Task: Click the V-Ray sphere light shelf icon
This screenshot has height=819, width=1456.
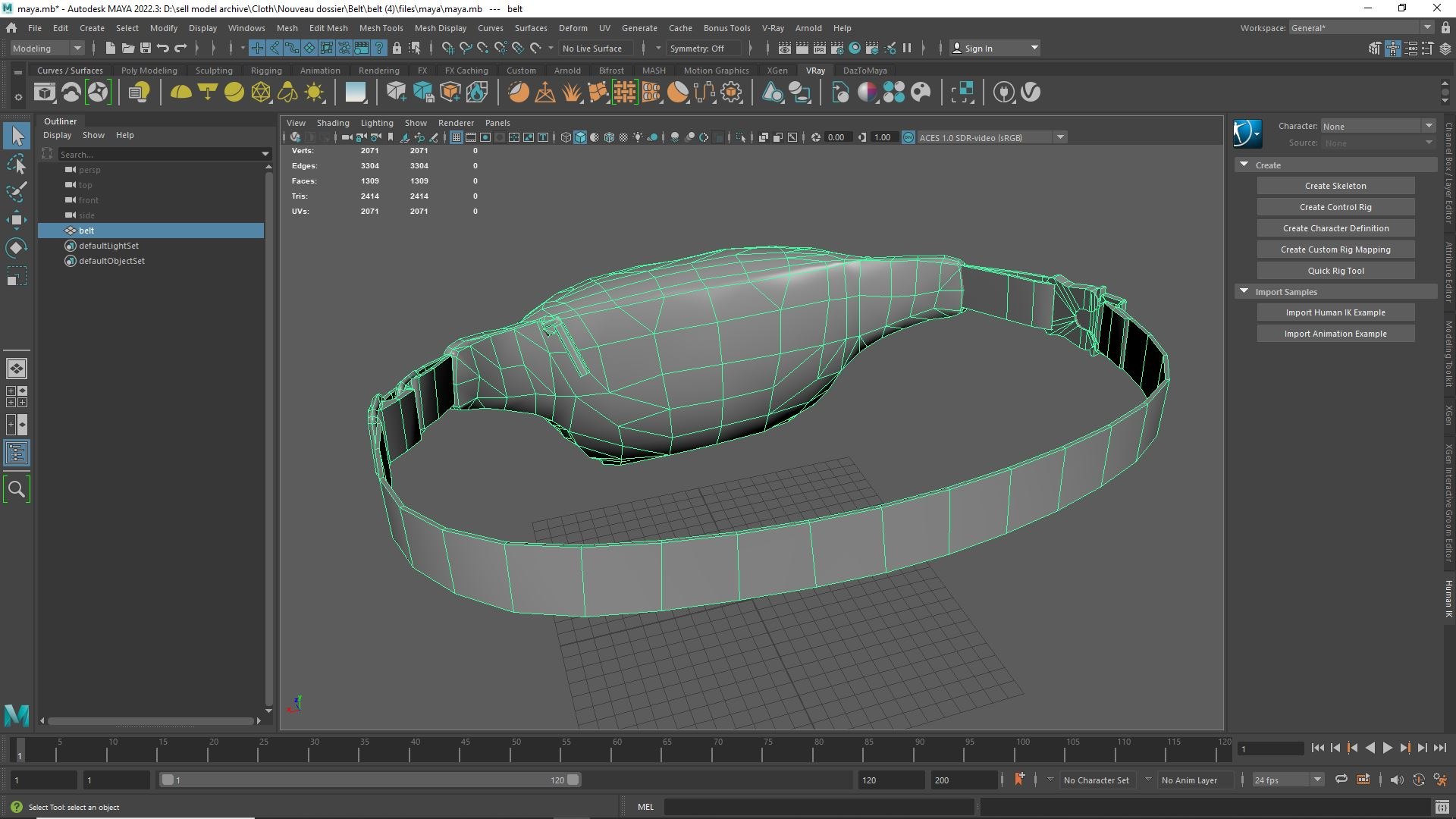Action: point(234,93)
